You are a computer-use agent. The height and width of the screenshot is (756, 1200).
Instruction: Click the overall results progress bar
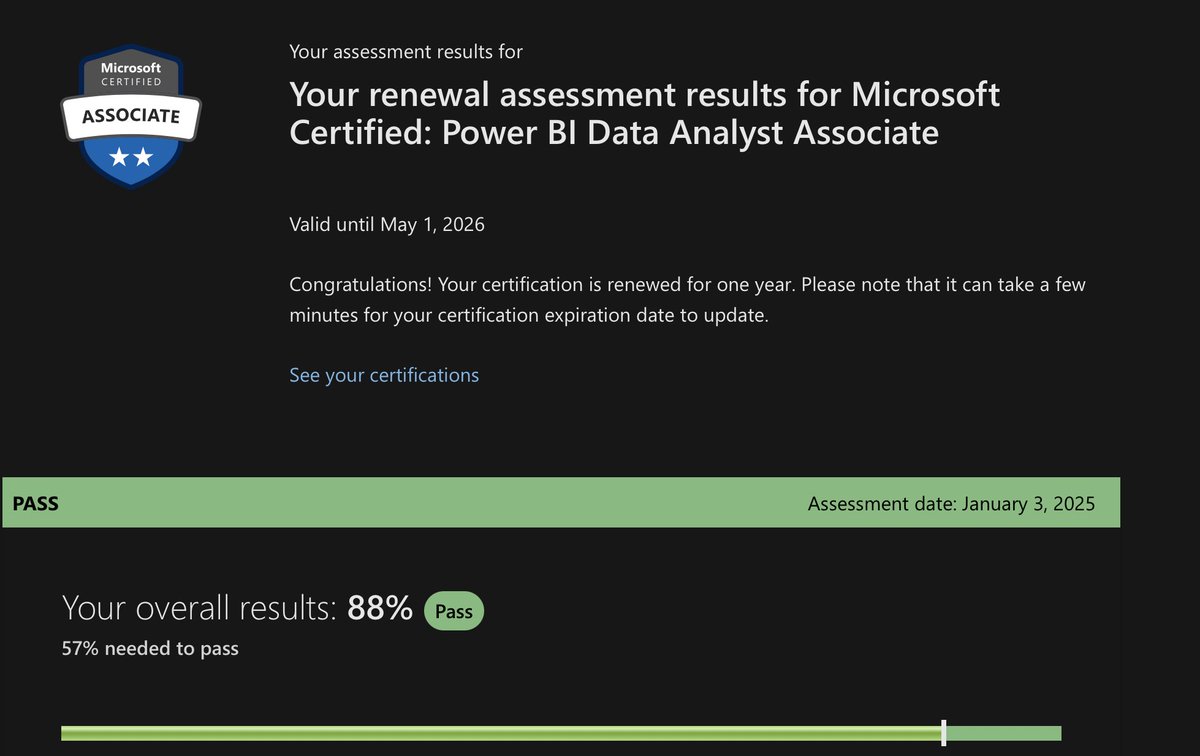(x=561, y=733)
